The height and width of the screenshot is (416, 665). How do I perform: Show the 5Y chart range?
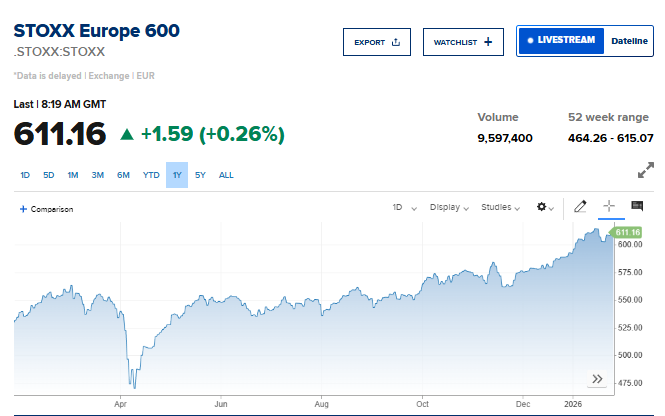[201, 175]
